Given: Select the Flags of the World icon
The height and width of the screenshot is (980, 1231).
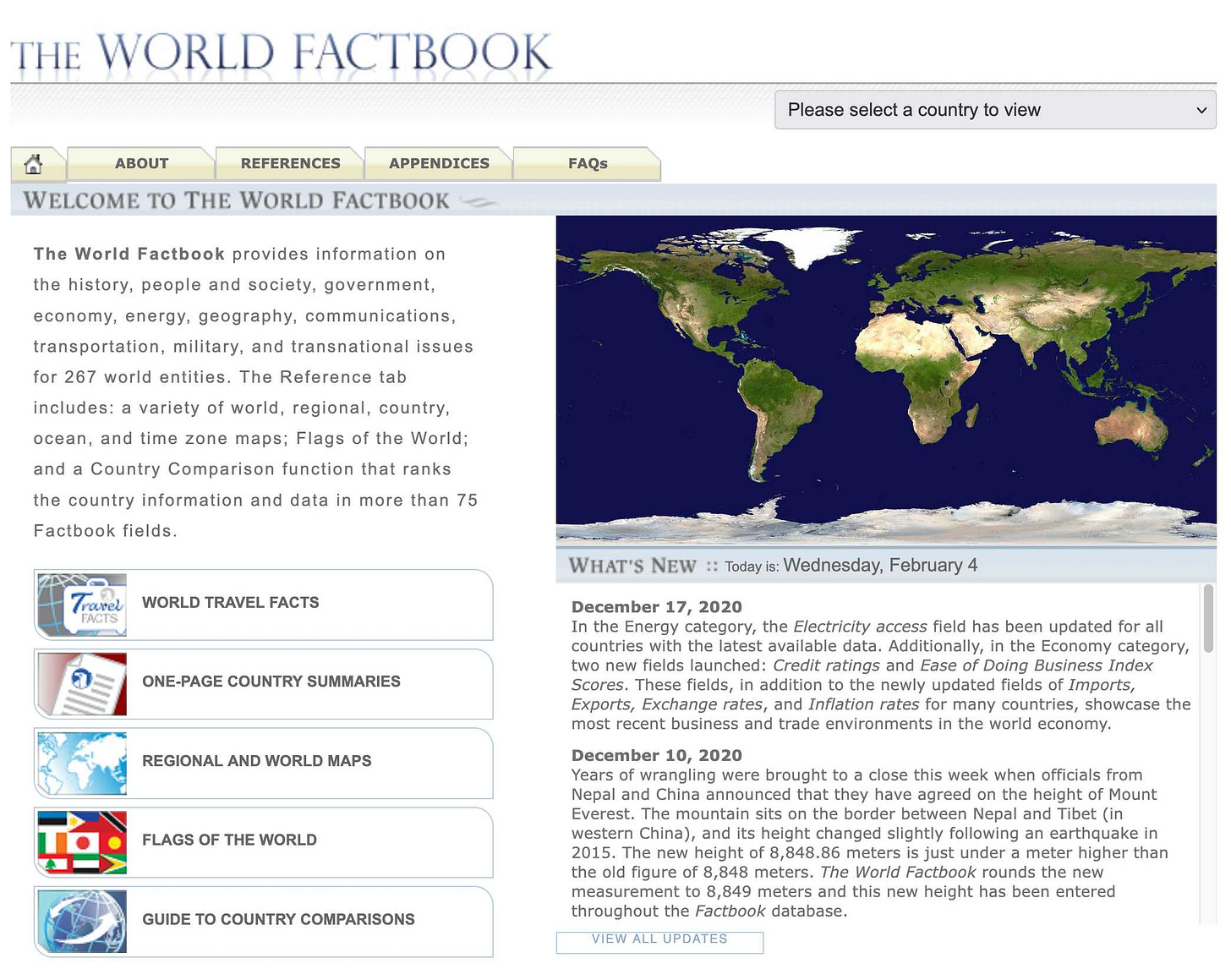Looking at the screenshot, I should click(x=81, y=841).
